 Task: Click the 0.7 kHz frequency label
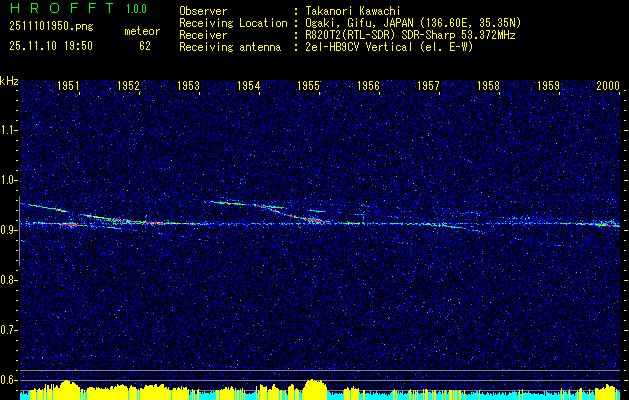coord(8,330)
